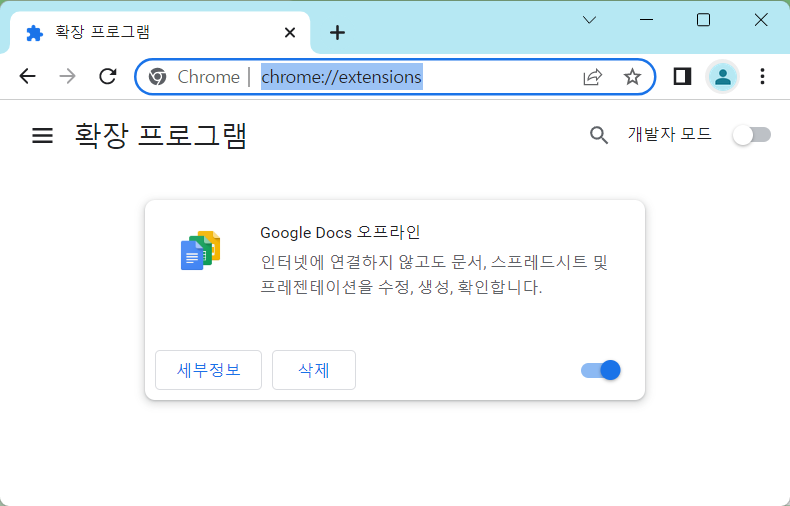Screen dimensions: 790x506
Task: Open the hamburger menu of 확장 프로그램
Action: [42, 135]
